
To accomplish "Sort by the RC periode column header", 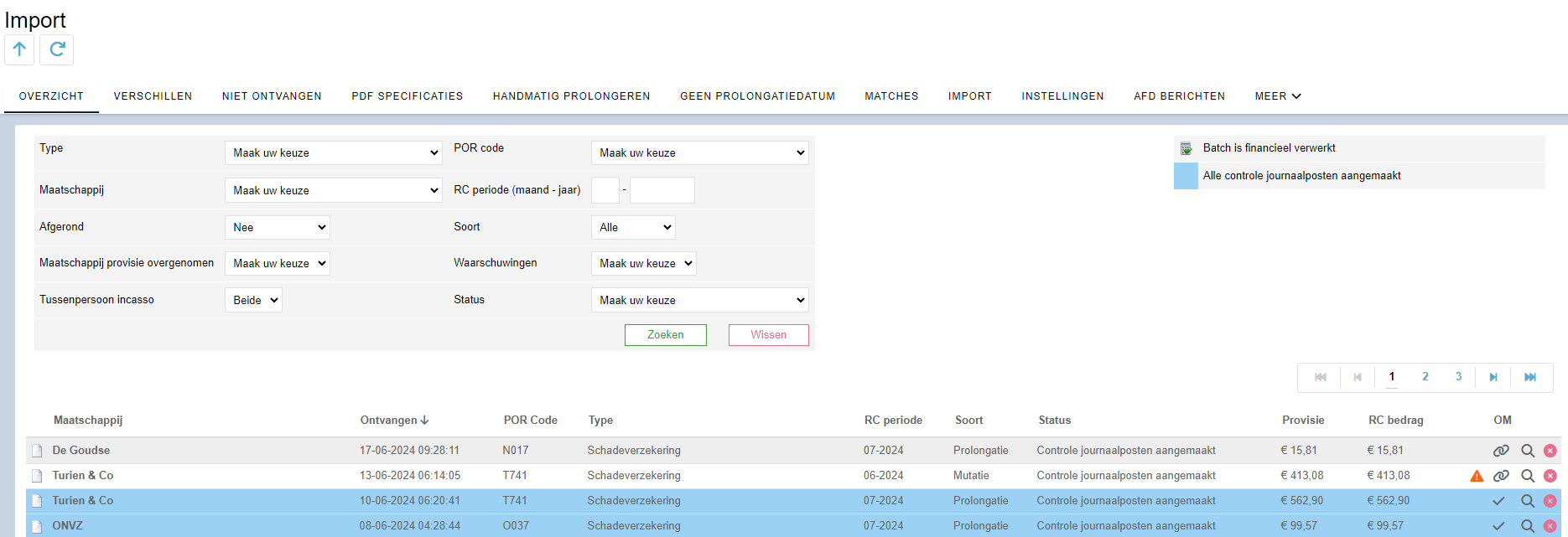I will [893, 421].
